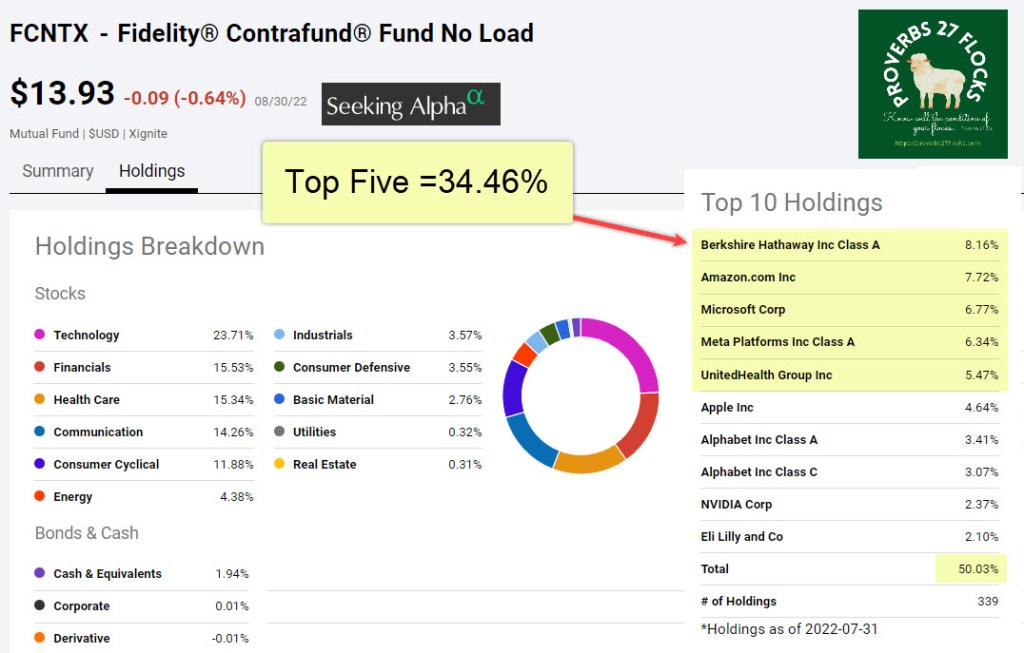Click the Seeking Alpha logo

(x=411, y=104)
